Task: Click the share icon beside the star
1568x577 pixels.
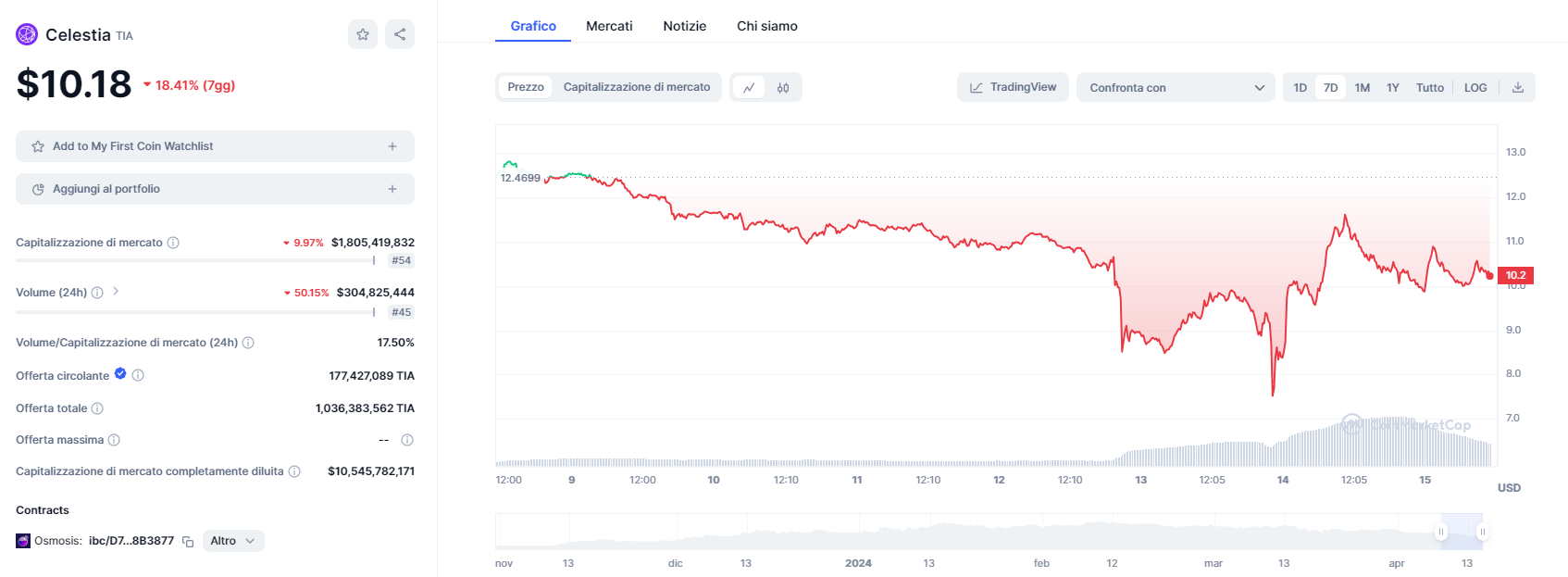Action: tap(400, 34)
